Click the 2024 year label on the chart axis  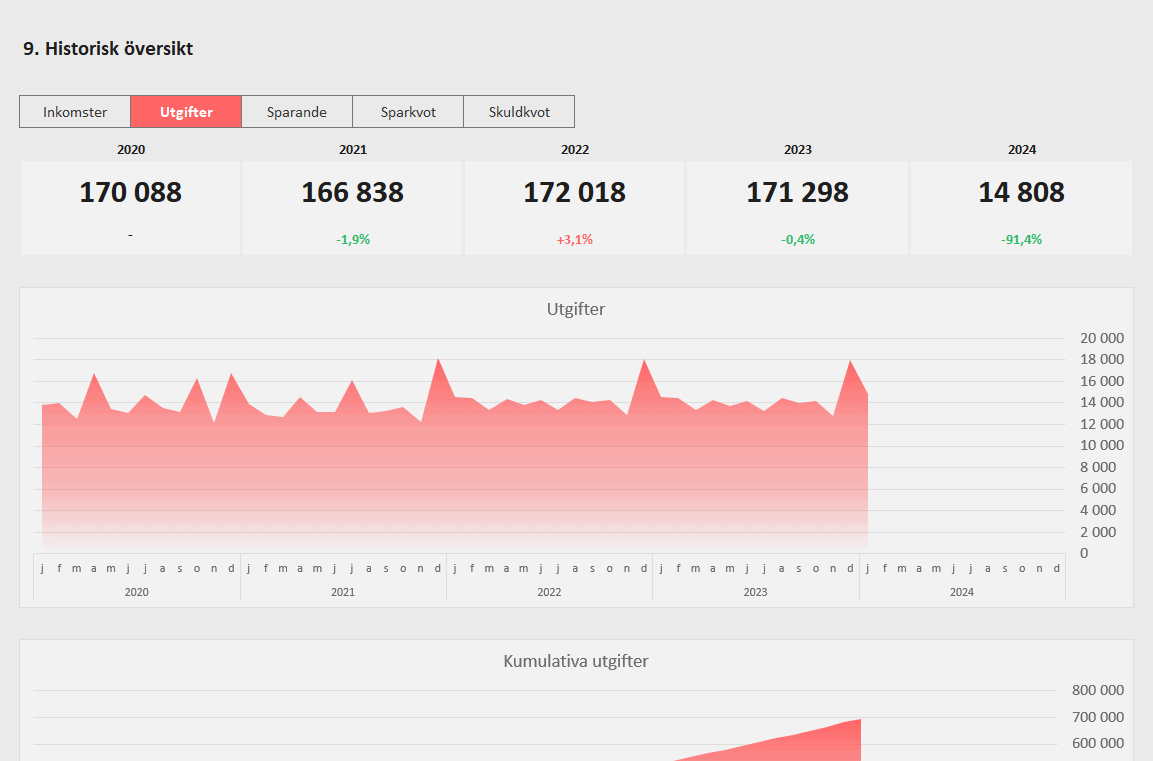[962, 592]
